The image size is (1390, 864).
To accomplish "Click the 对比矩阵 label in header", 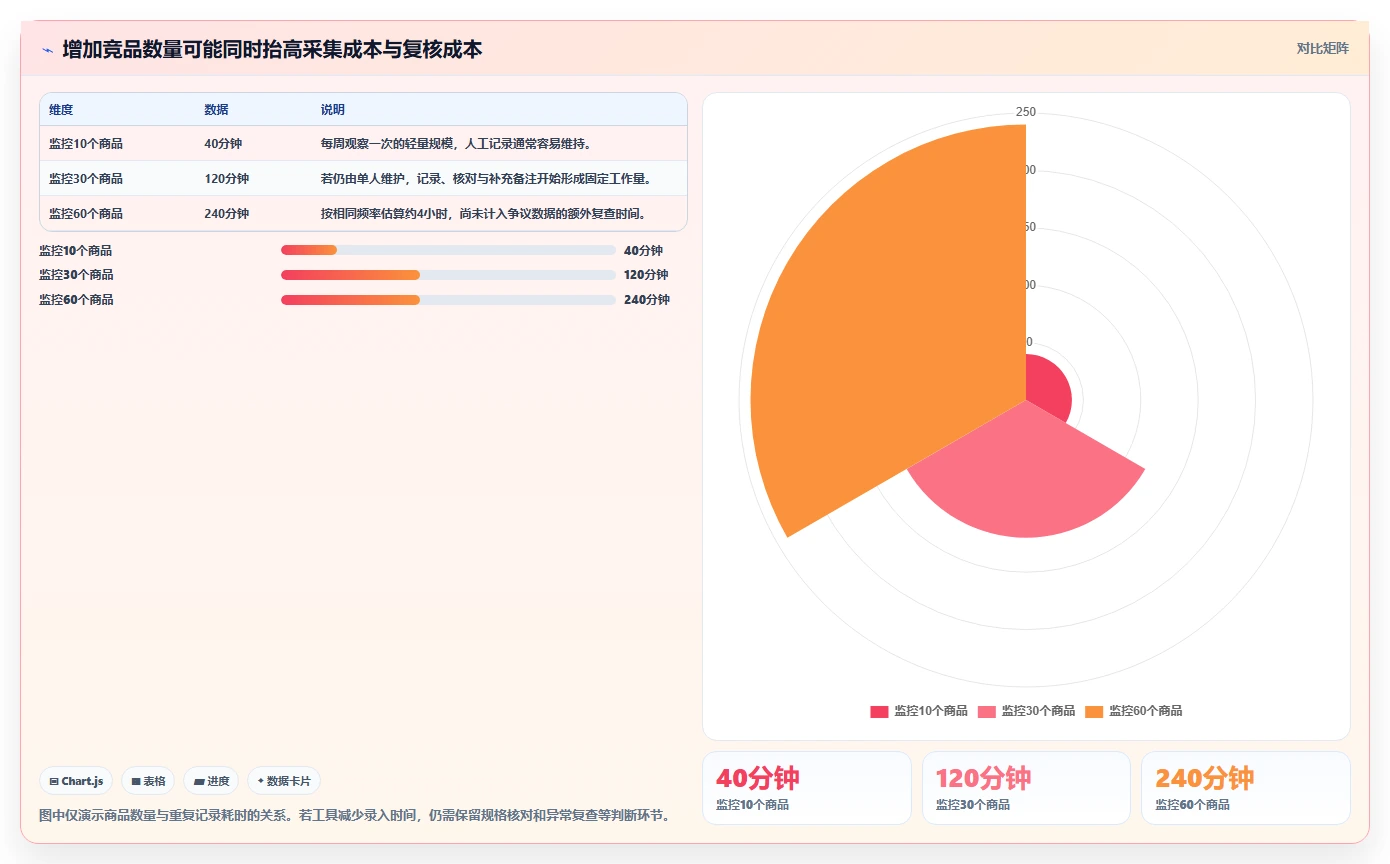I will tap(1322, 48).
